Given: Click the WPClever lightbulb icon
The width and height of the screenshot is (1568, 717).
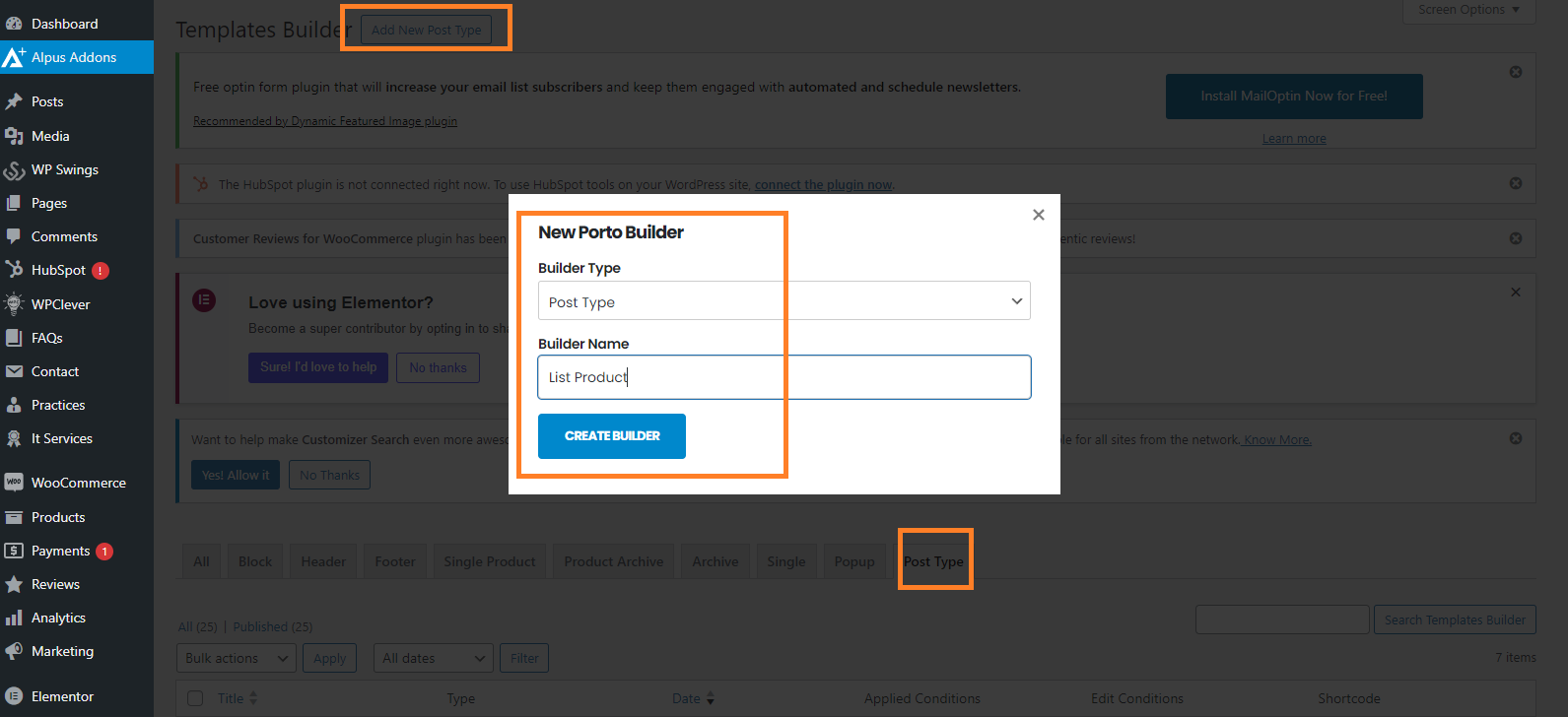Looking at the screenshot, I should [x=14, y=304].
